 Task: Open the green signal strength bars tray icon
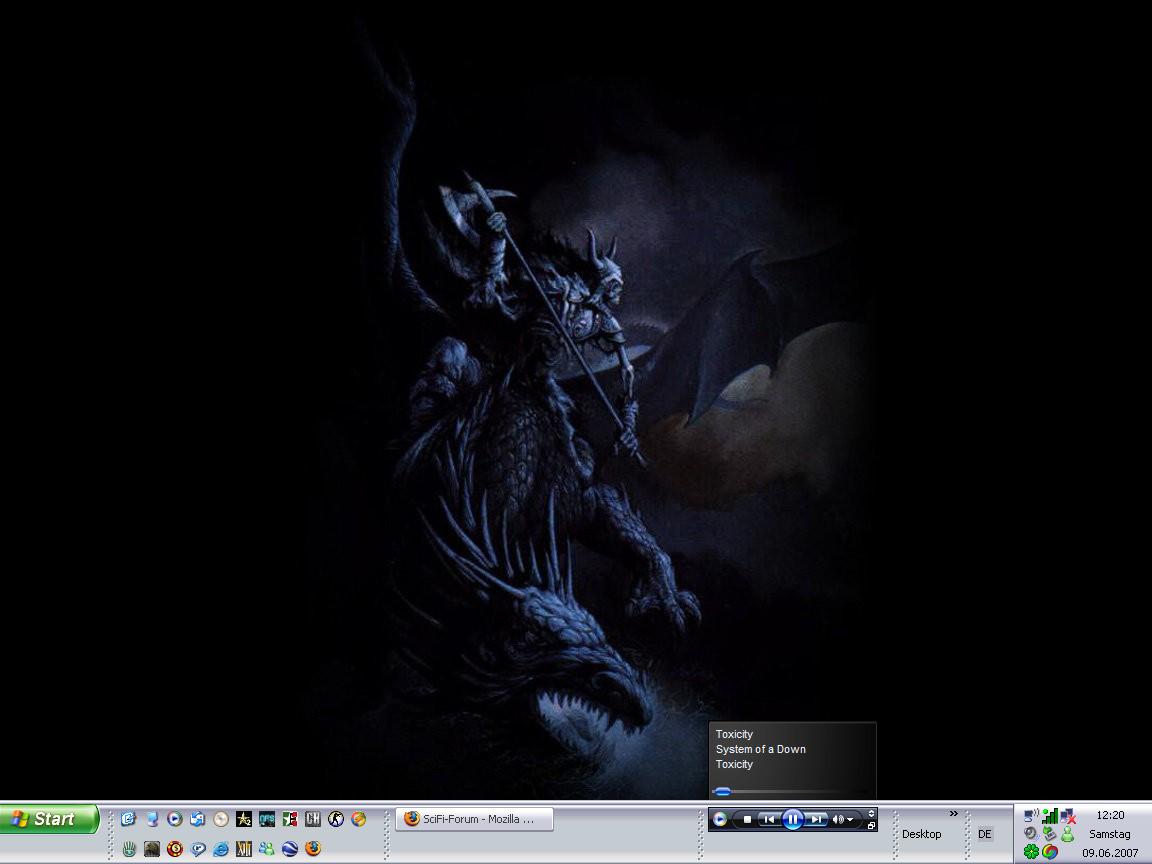coord(1050,816)
